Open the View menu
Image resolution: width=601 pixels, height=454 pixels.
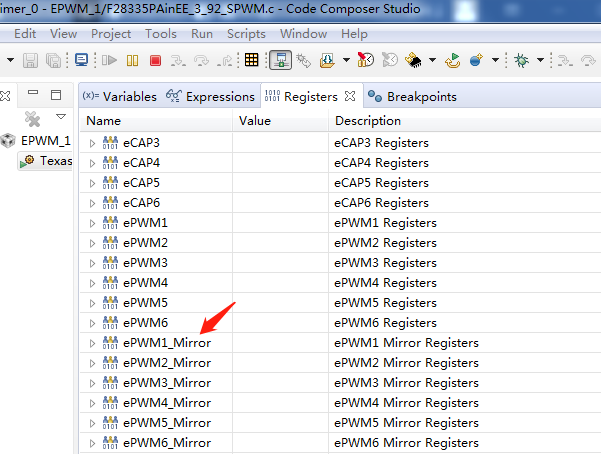point(63,34)
